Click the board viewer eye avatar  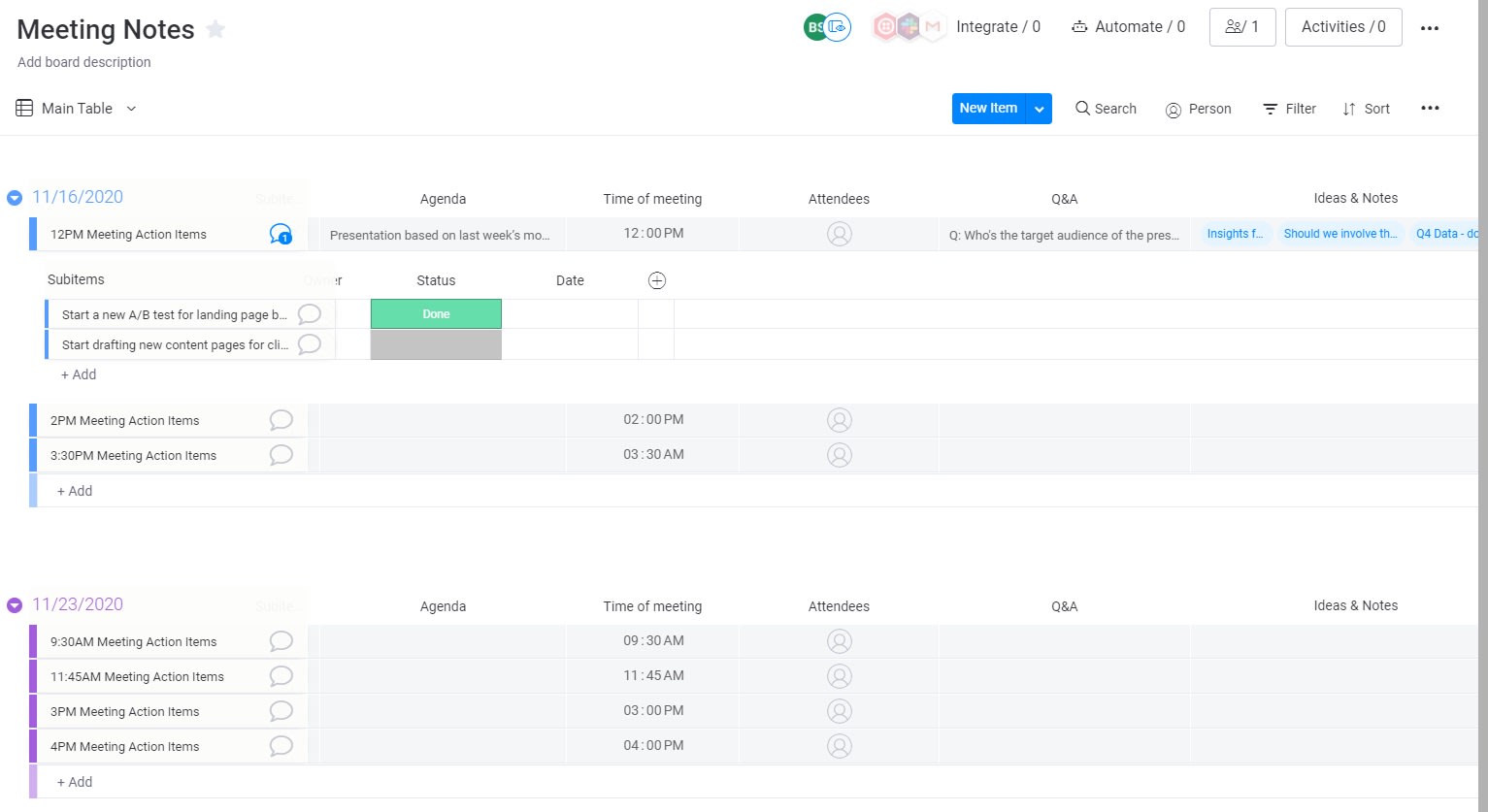[x=838, y=27]
